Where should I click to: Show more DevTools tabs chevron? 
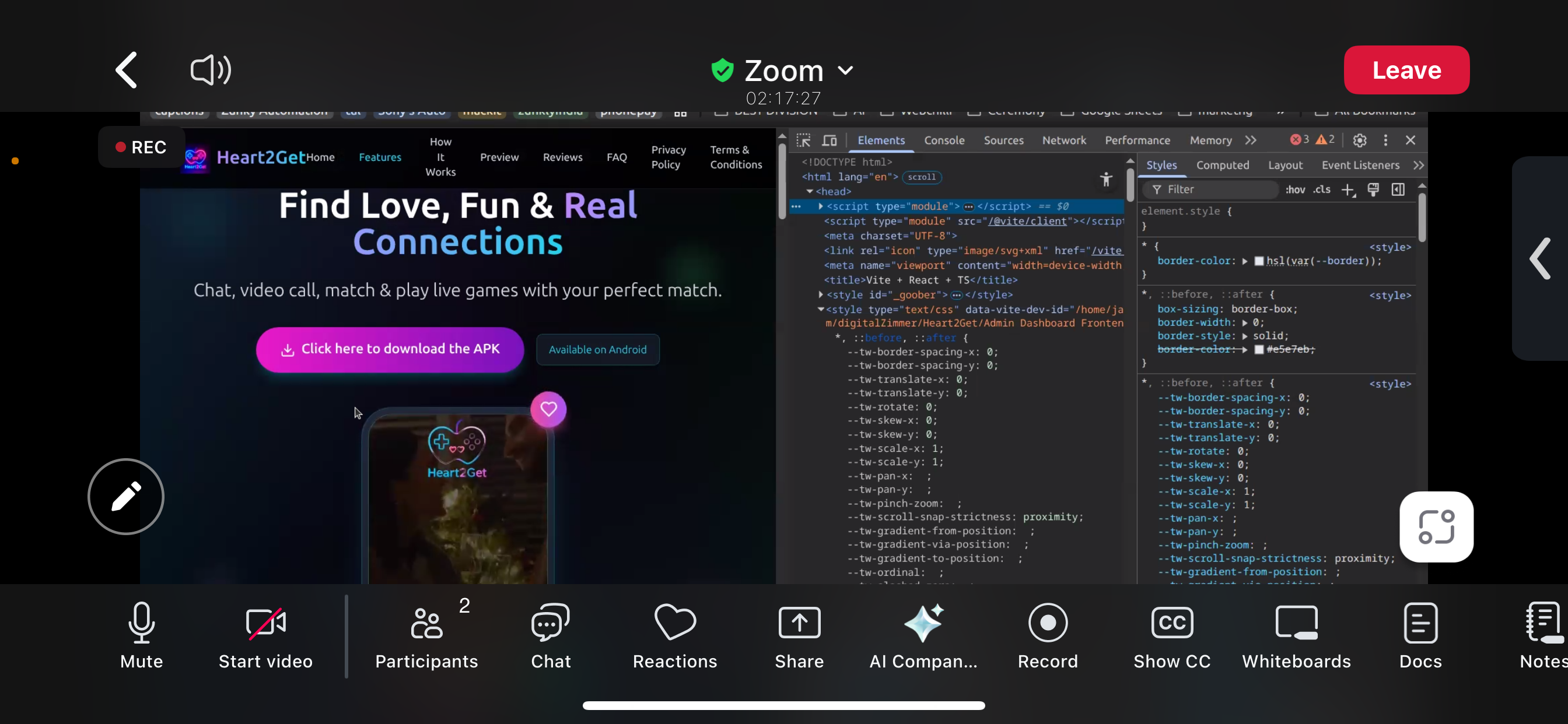1250,140
